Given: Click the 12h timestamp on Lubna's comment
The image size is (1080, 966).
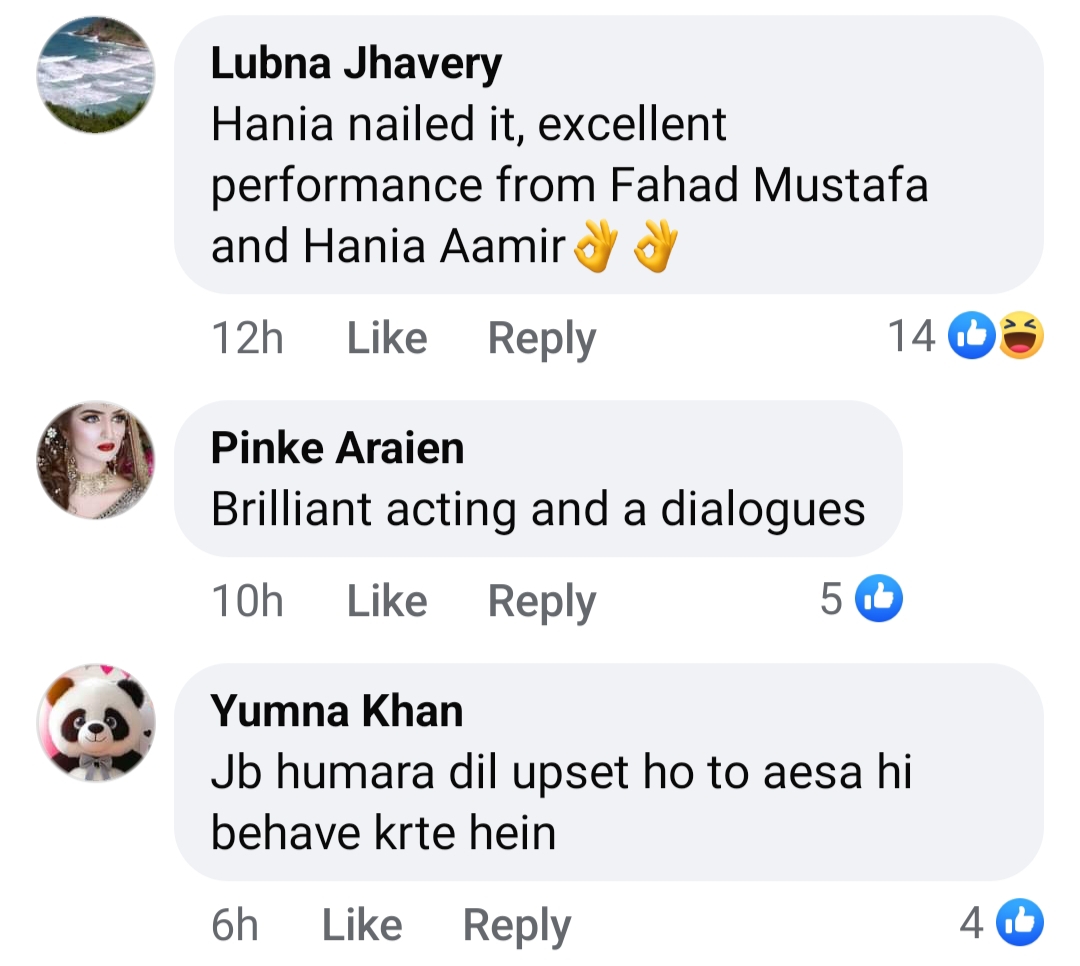Looking at the screenshot, I should coord(247,339).
